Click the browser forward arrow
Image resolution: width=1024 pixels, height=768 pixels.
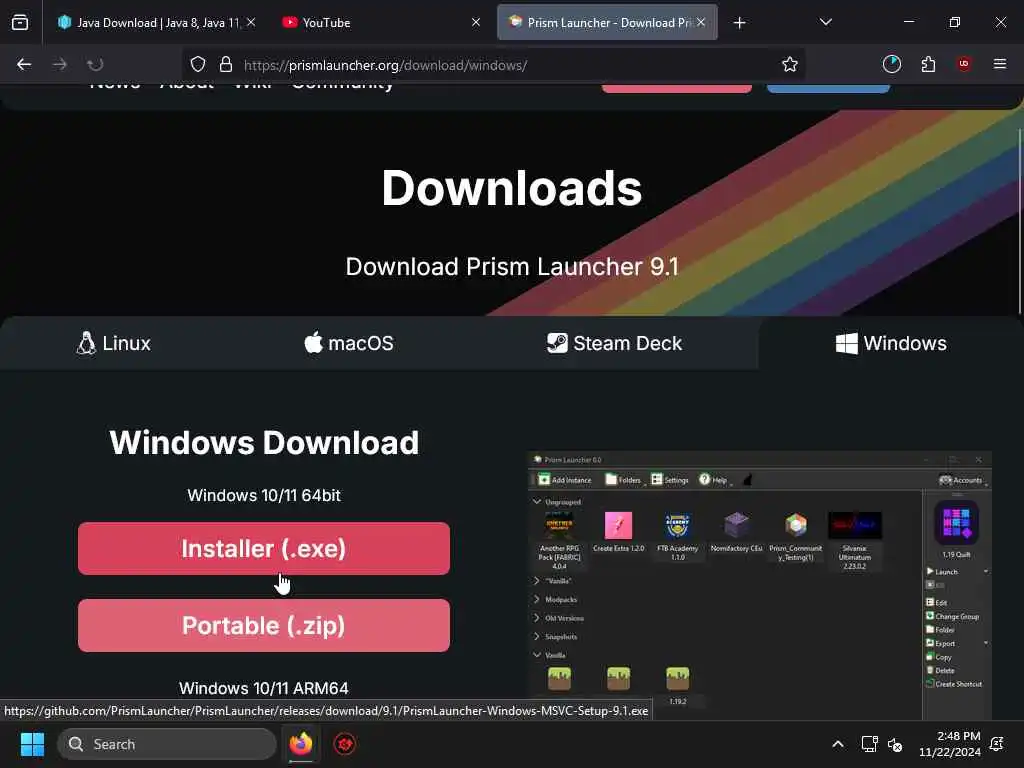pos(59,64)
